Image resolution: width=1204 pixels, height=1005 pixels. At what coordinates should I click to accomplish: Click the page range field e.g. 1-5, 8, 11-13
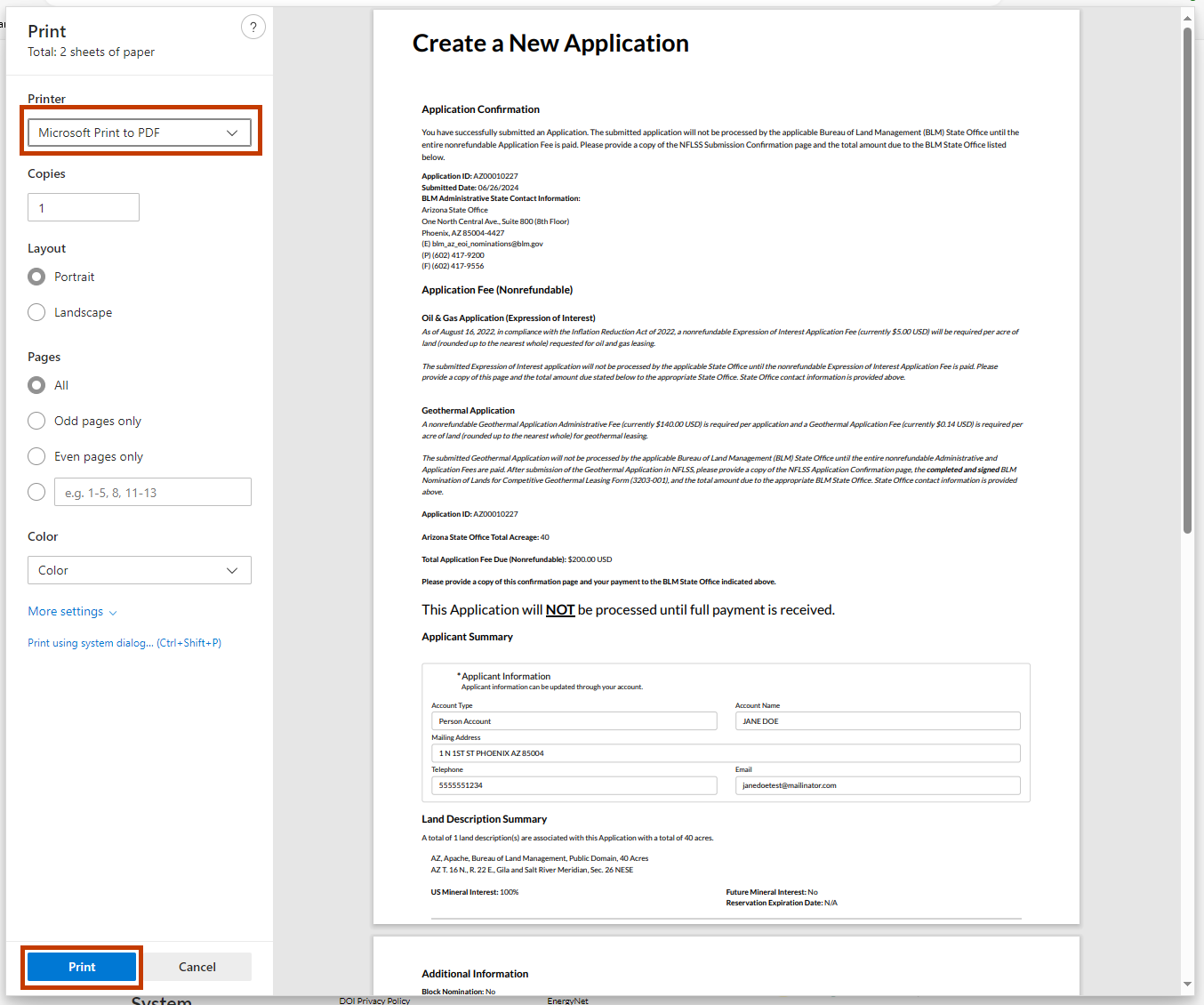pyautogui.click(x=153, y=492)
